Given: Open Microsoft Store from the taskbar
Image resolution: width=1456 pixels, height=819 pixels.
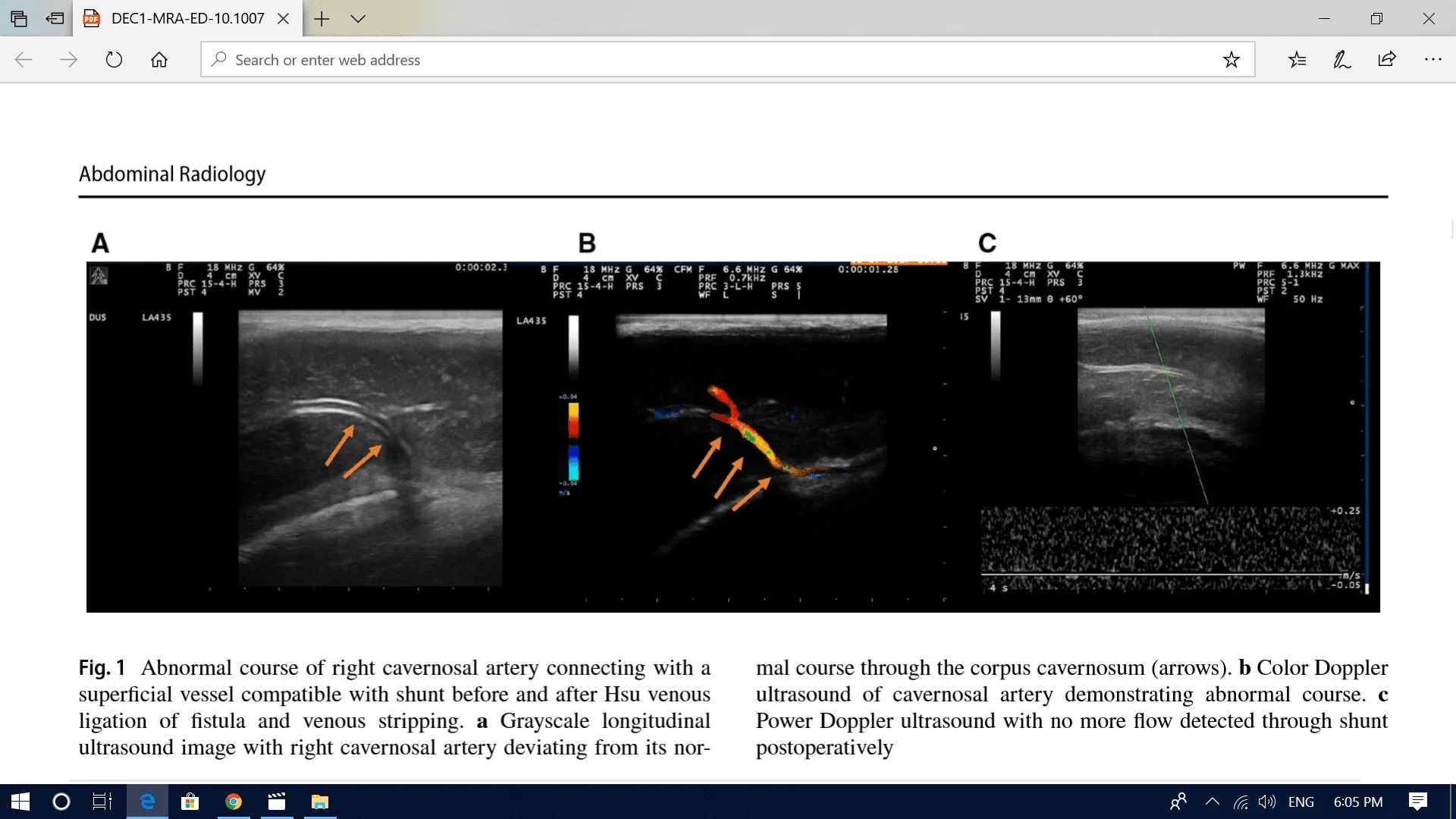Looking at the screenshot, I should 190,802.
